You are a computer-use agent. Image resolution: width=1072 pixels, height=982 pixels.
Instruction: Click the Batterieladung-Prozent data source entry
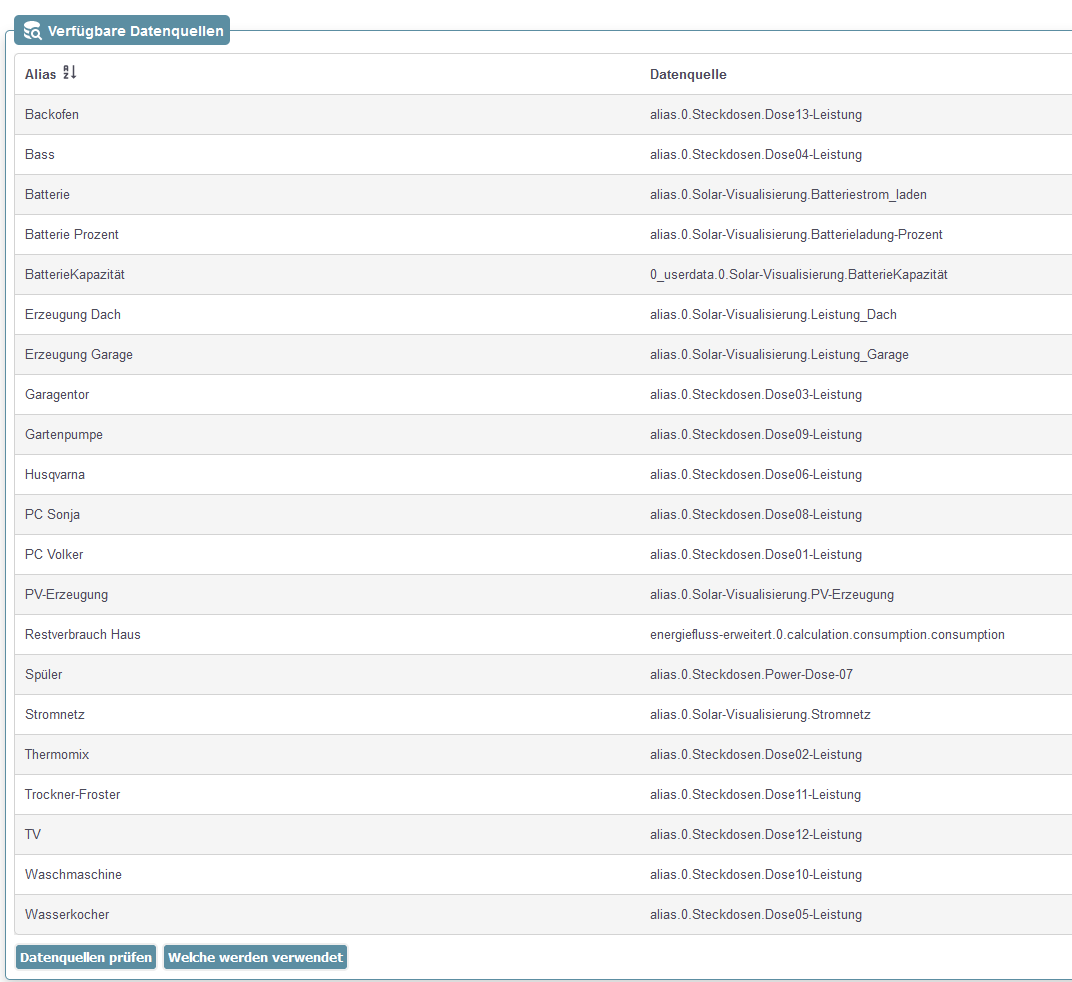click(796, 235)
